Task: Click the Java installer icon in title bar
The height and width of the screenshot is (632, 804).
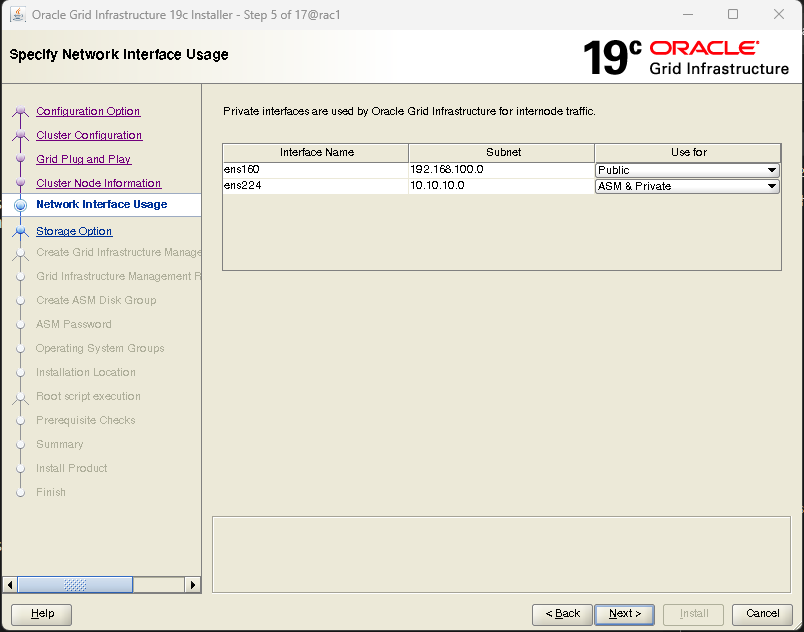Action: tap(17, 14)
